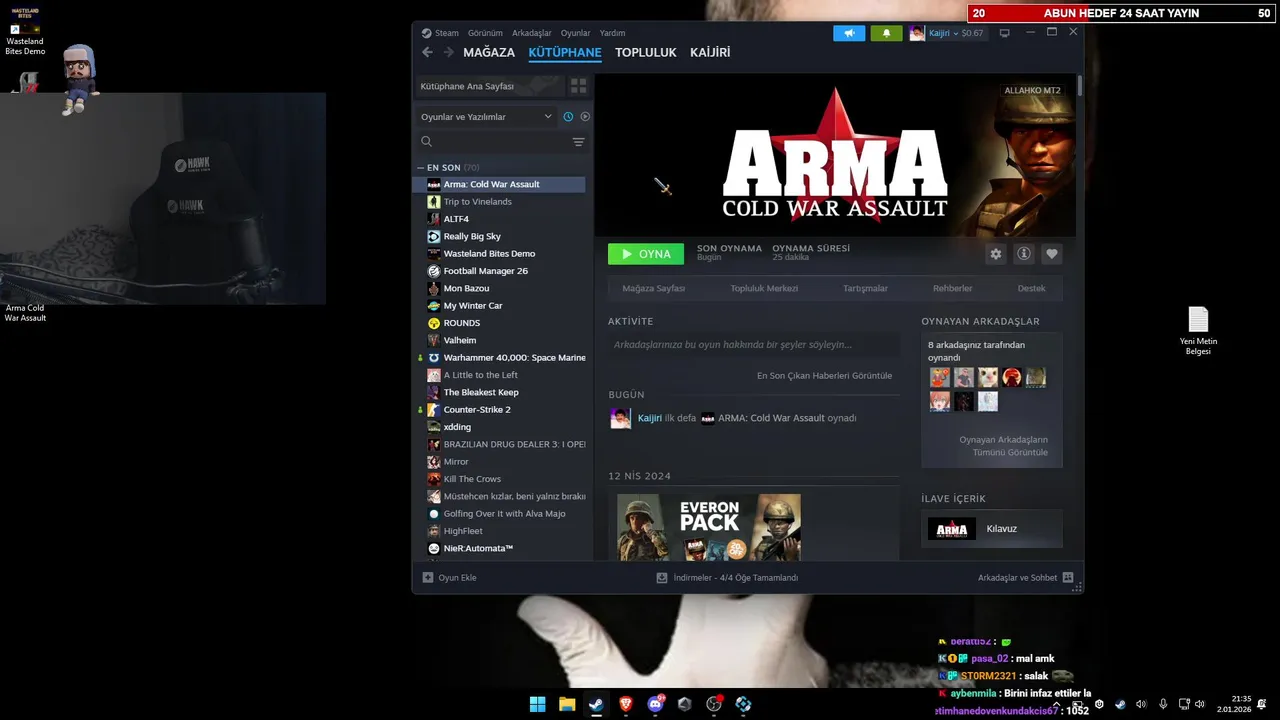
Task: Open the Destek link
Action: pyautogui.click(x=1031, y=288)
